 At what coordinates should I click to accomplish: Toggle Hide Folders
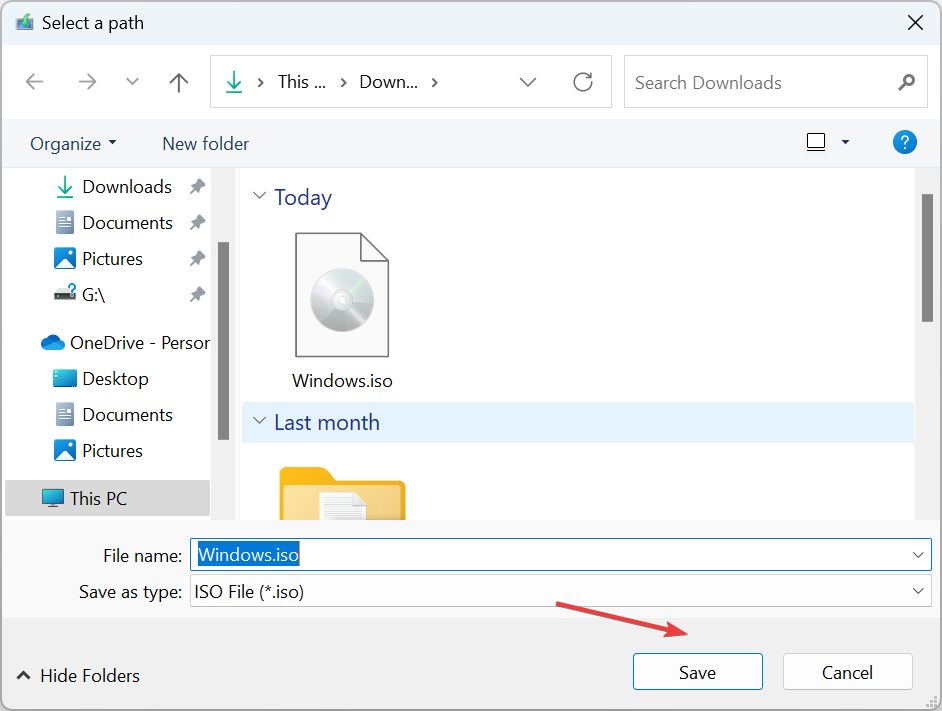(x=78, y=676)
